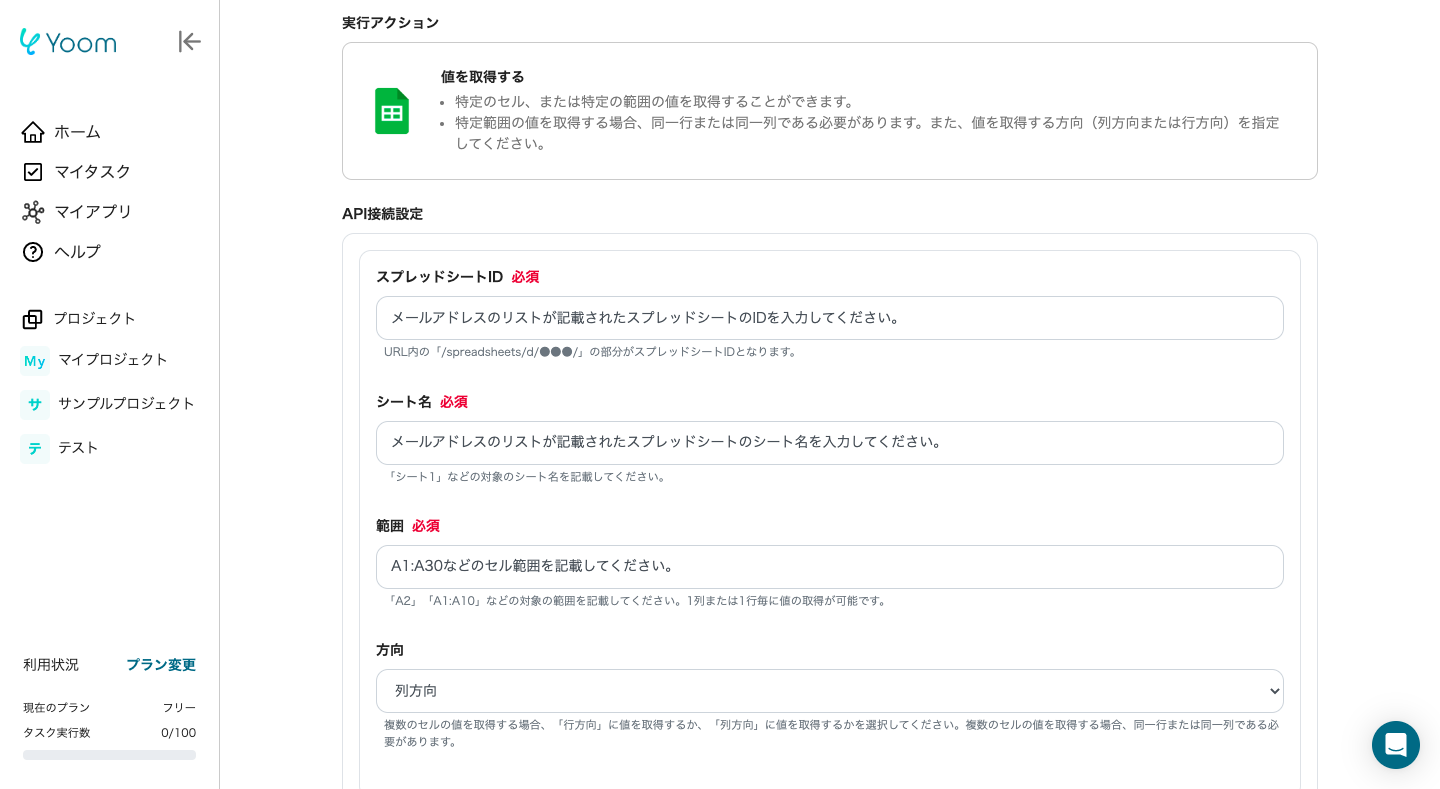Click the Google Sheets icon

pos(392,111)
